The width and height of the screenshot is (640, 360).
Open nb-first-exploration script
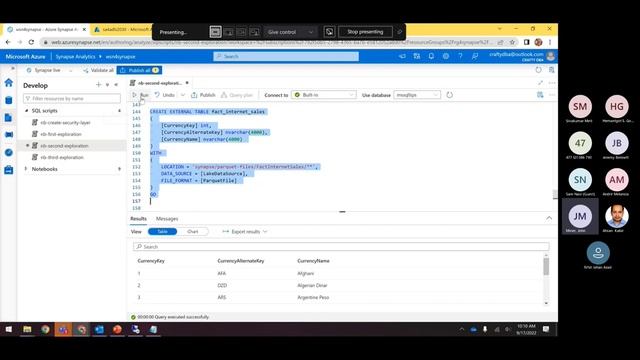click(61, 134)
